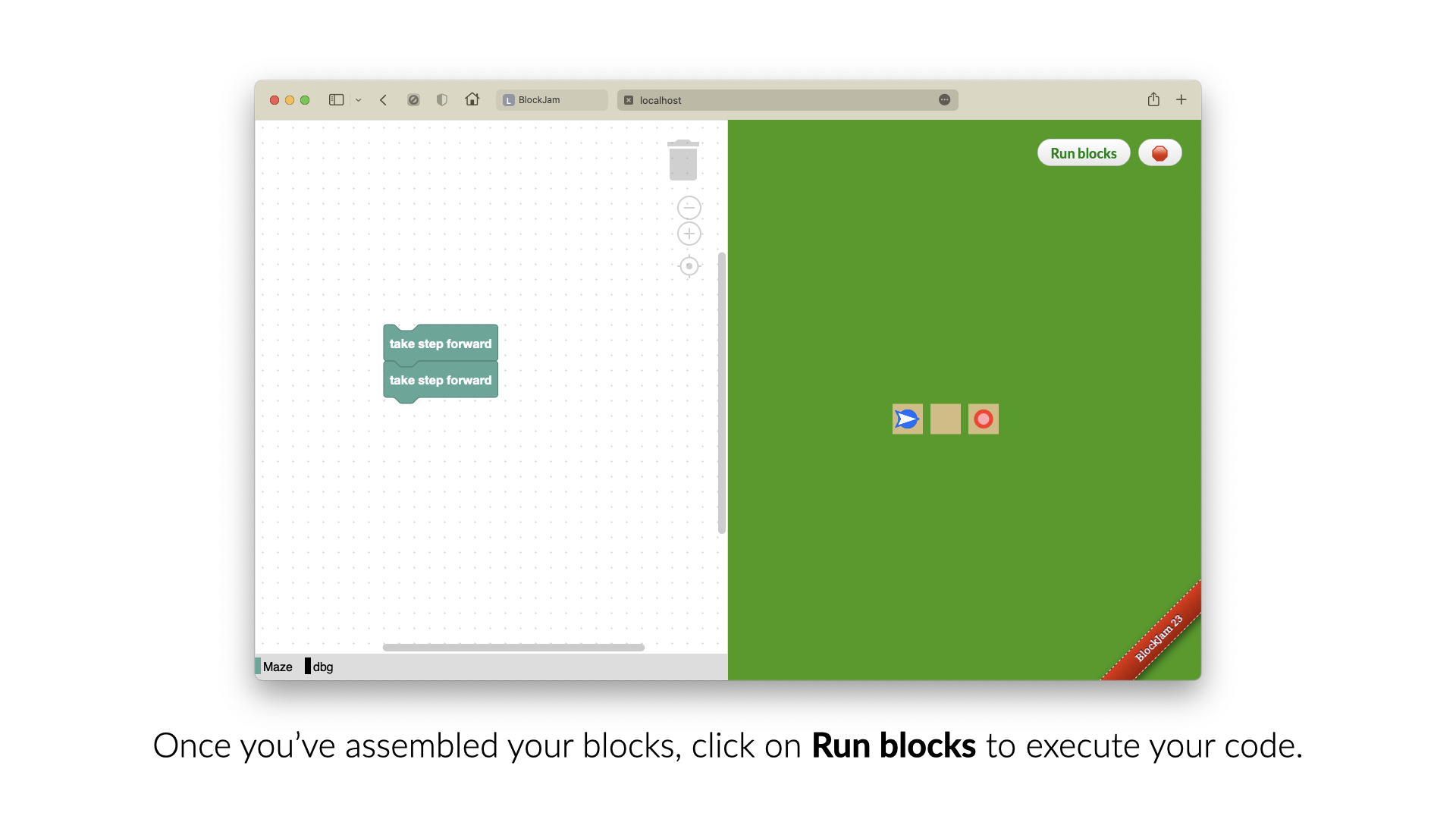This screenshot has width=1456, height=819.
Task: Center the workspace using the target icon
Action: [x=689, y=266]
